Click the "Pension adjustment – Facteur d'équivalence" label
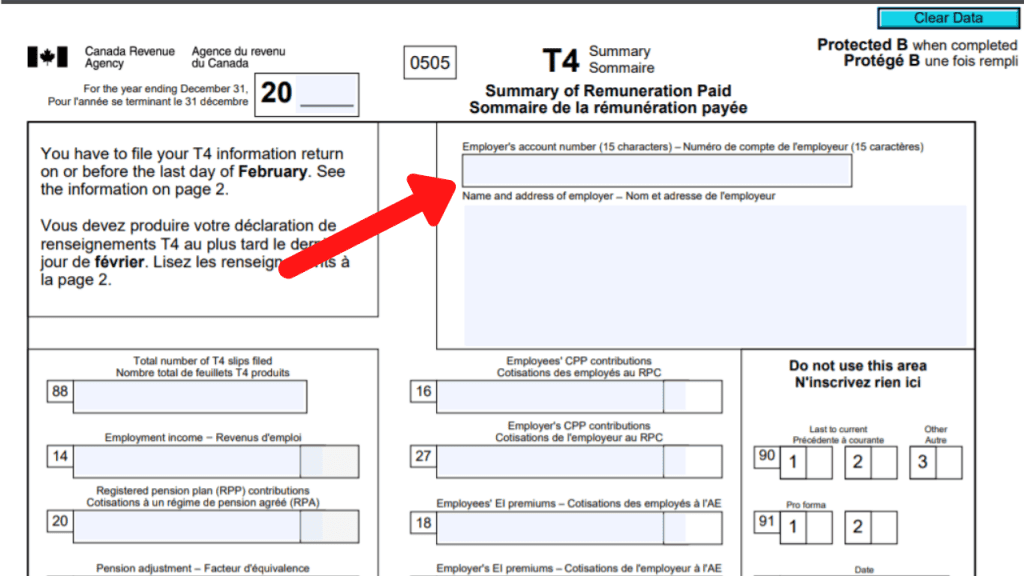 point(202,568)
